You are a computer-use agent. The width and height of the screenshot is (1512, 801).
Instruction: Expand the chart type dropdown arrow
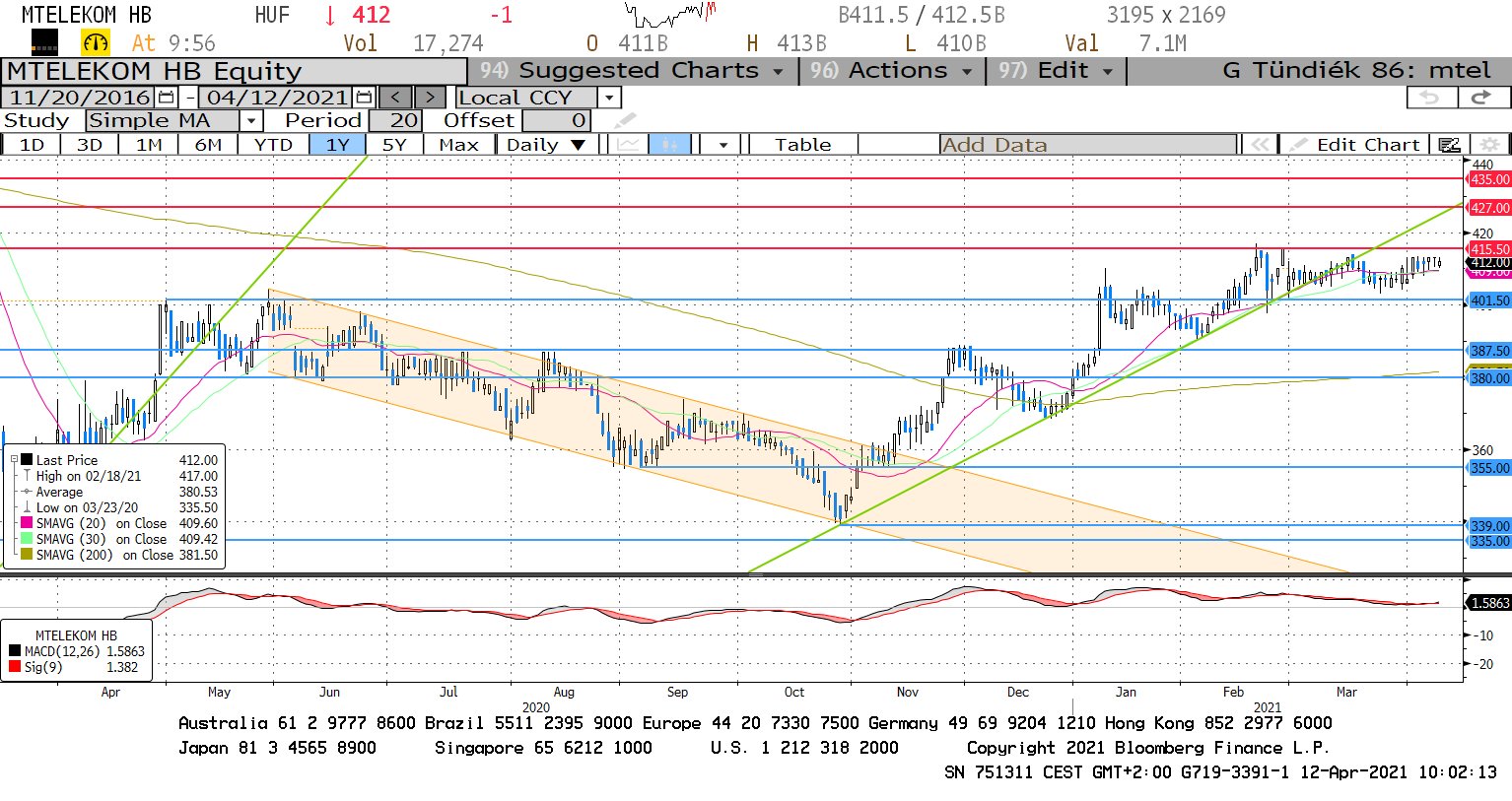pyautogui.click(x=723, y=145)
